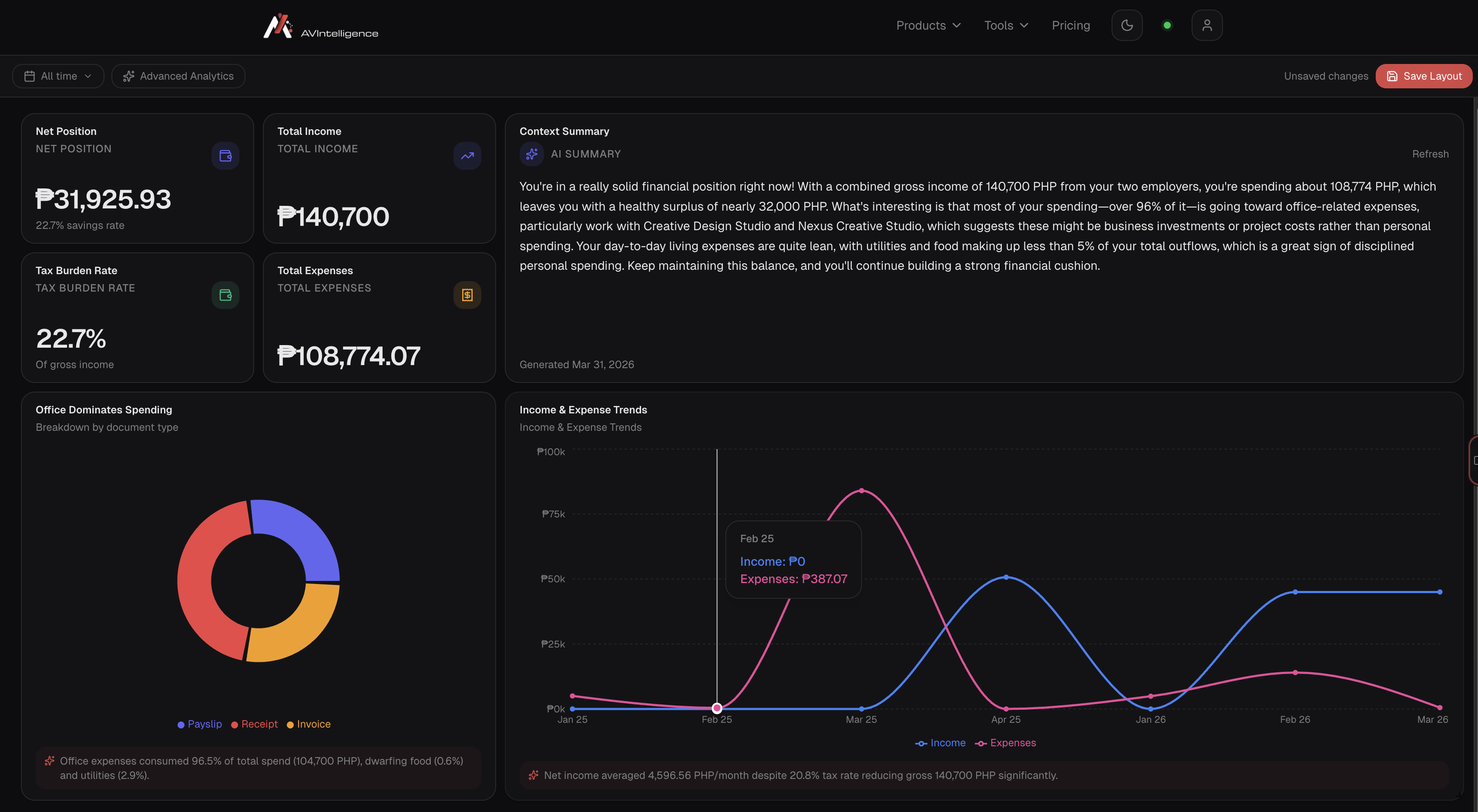Select the Total Expenses dollar icon
Viewport: 1478px width, 812px height.
[467, 295]
